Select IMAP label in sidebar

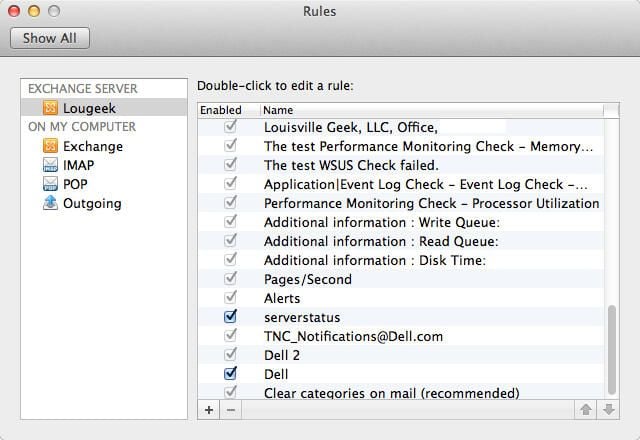(x=78, y=165)
